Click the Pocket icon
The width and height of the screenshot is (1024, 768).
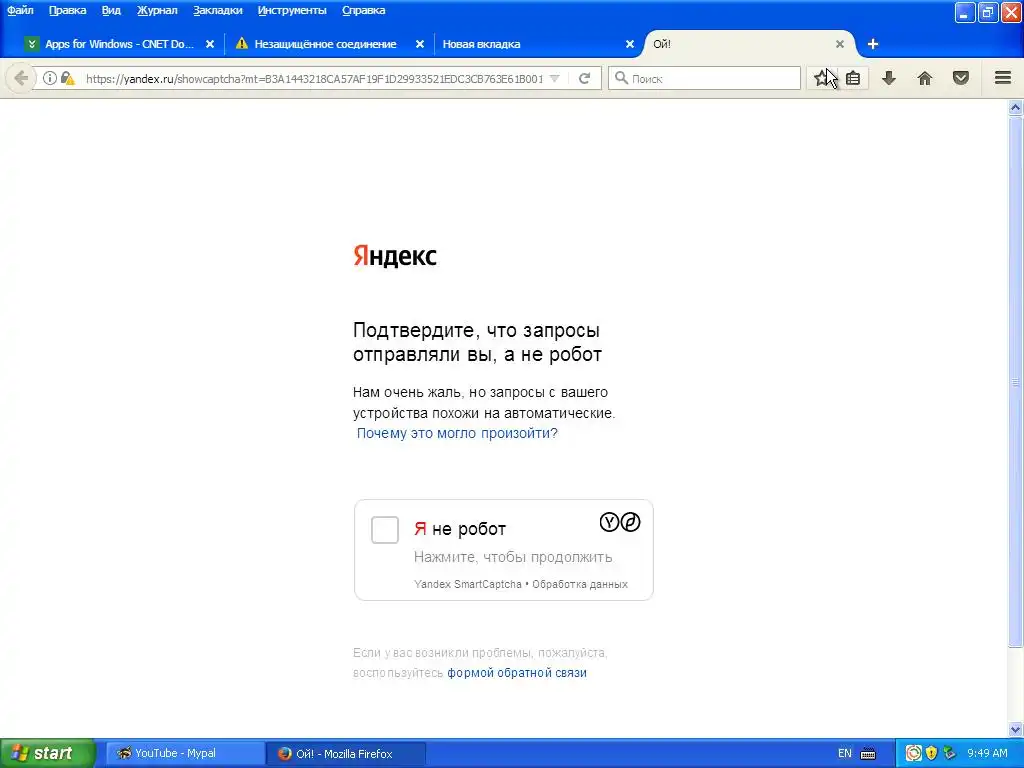(x=961, y=78)
